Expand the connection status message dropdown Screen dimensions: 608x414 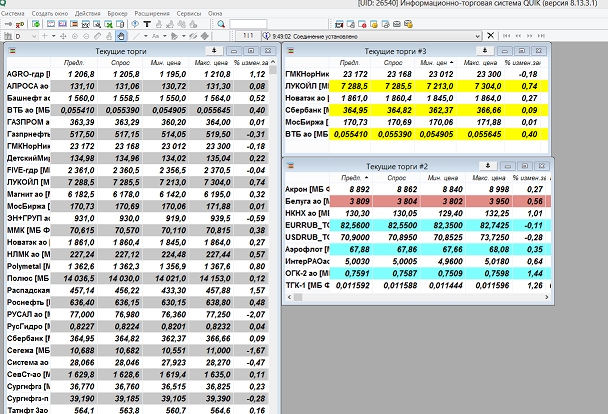tap(477, 36)
